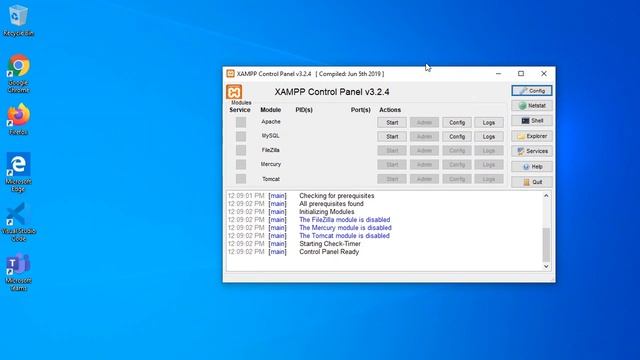Toggle the FileZilla service checkbox
This screenshot has height=360, width=640.
[x=241, y=150]
